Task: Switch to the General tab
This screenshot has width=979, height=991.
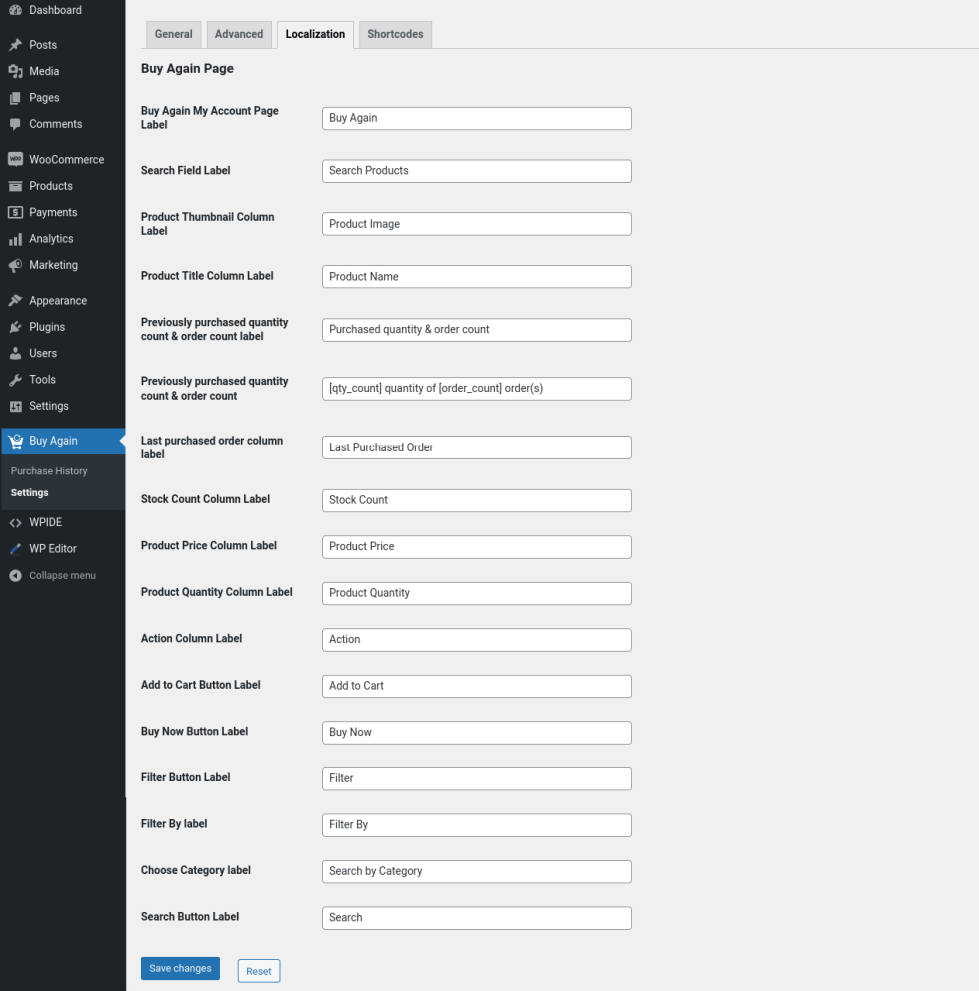Action: (x=173, y=34)
